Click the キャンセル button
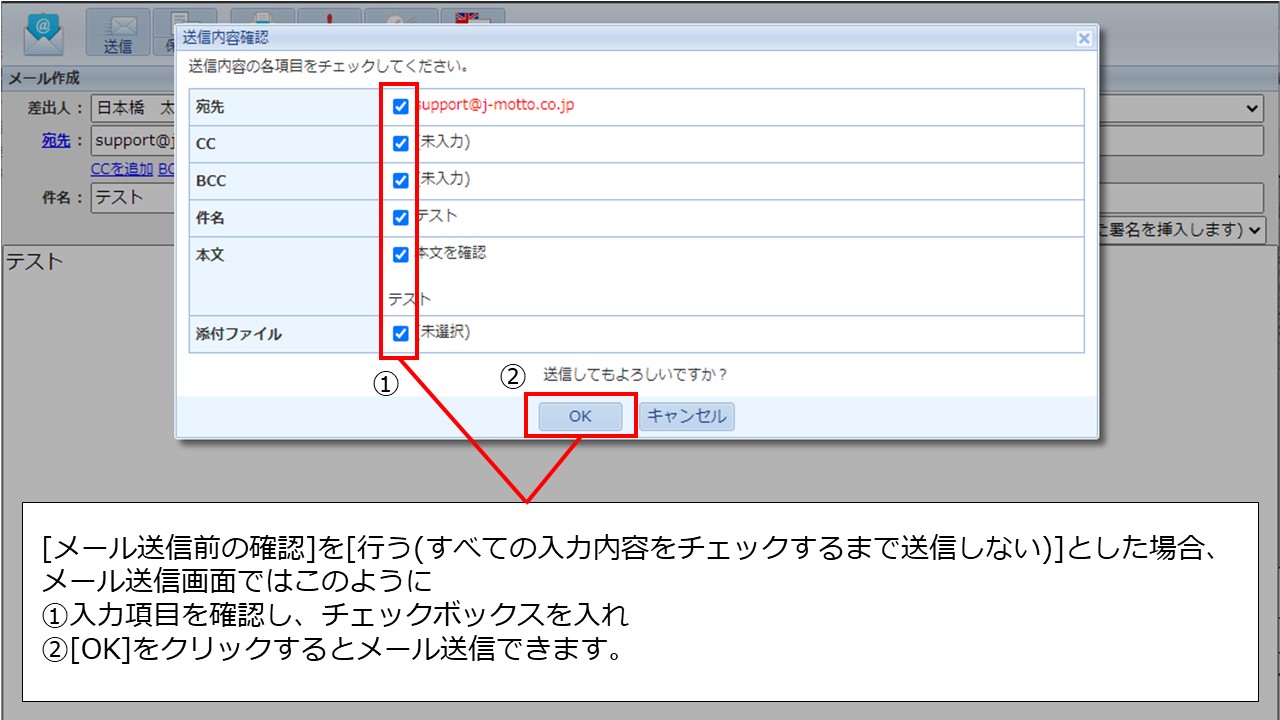The image size is (1280, 720). pyautogui.click(x=687, y=417)
